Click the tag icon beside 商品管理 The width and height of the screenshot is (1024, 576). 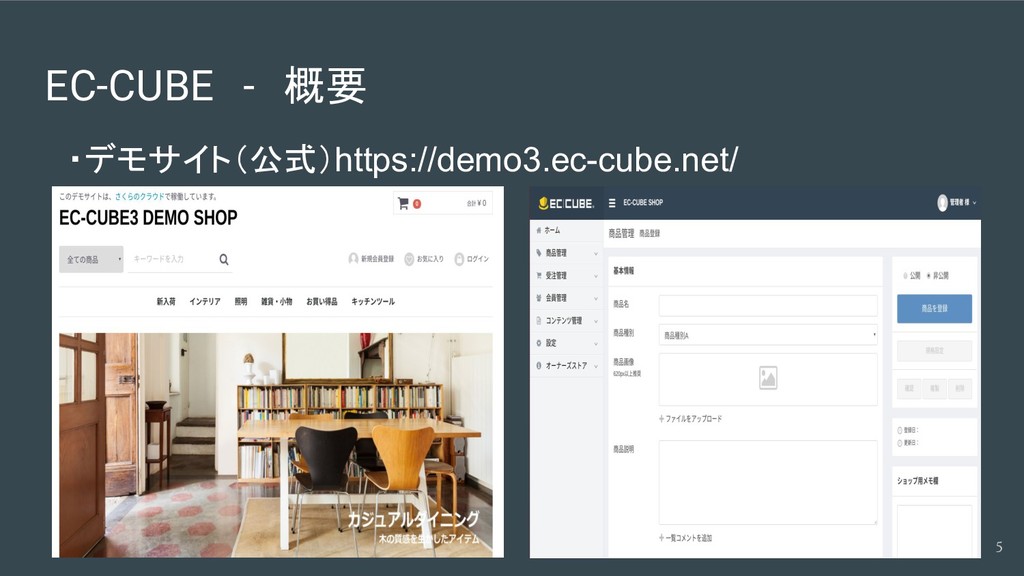(x=539, y=253)
